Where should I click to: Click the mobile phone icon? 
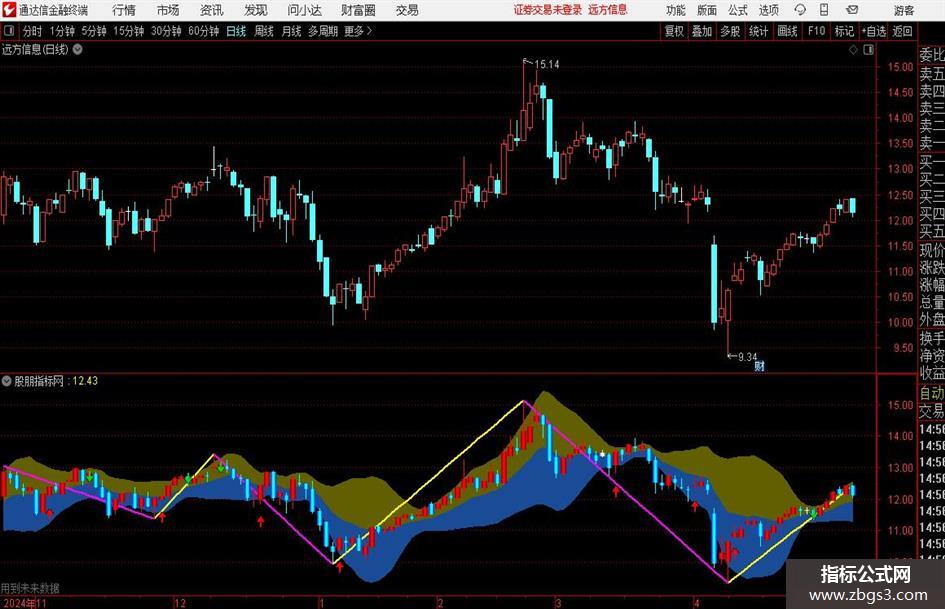(x=824, y=10)
